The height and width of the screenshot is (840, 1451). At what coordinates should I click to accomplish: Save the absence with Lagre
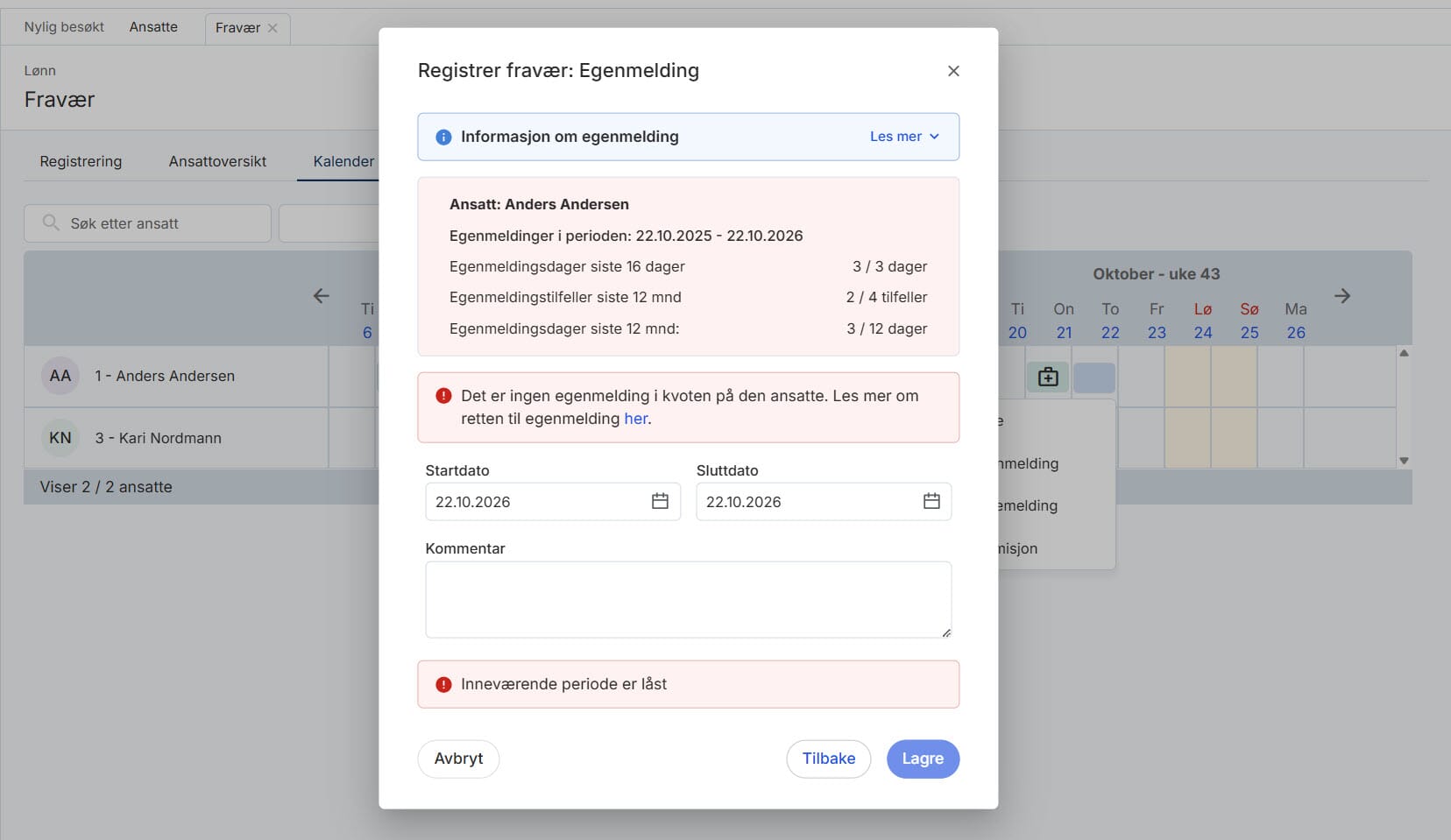(923, 759)
